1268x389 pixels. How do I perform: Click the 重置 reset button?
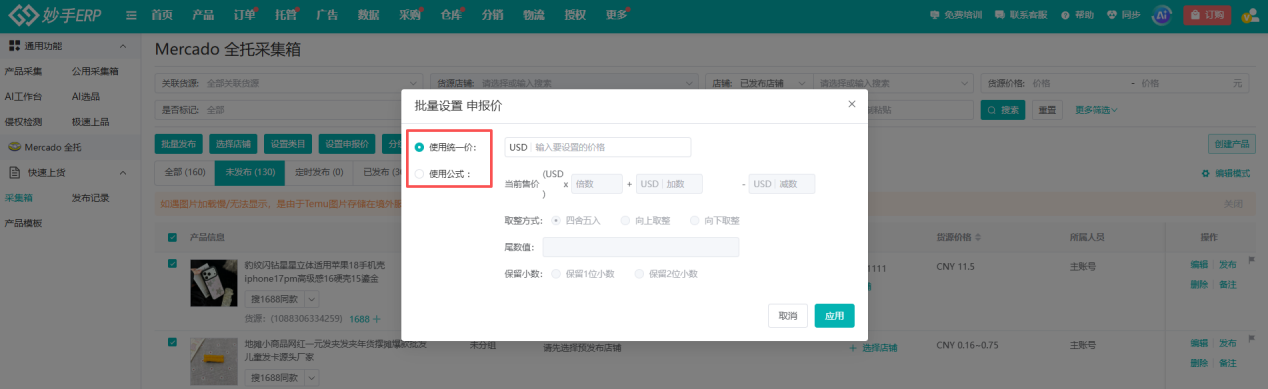coord(1047,109)
